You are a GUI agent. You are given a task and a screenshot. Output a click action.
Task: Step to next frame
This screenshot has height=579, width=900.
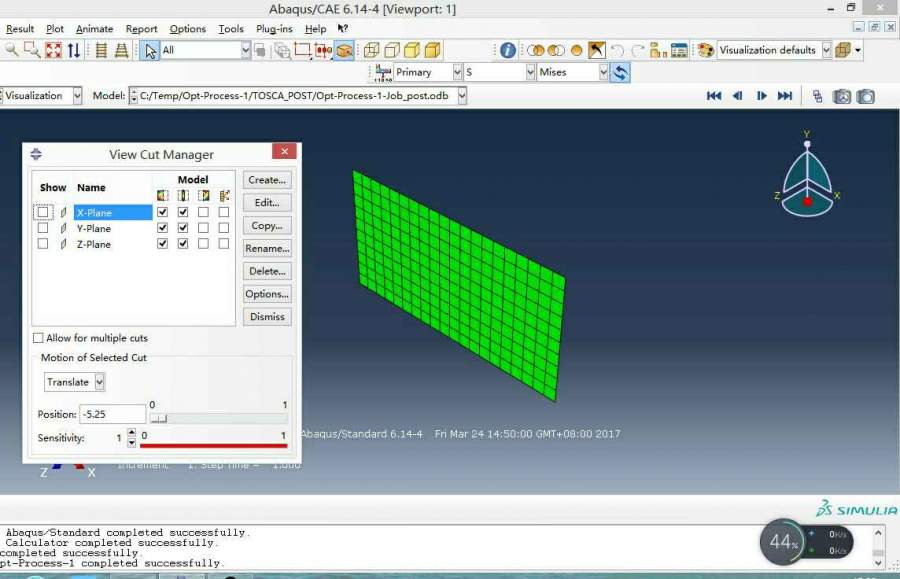[x=761, y=96]
